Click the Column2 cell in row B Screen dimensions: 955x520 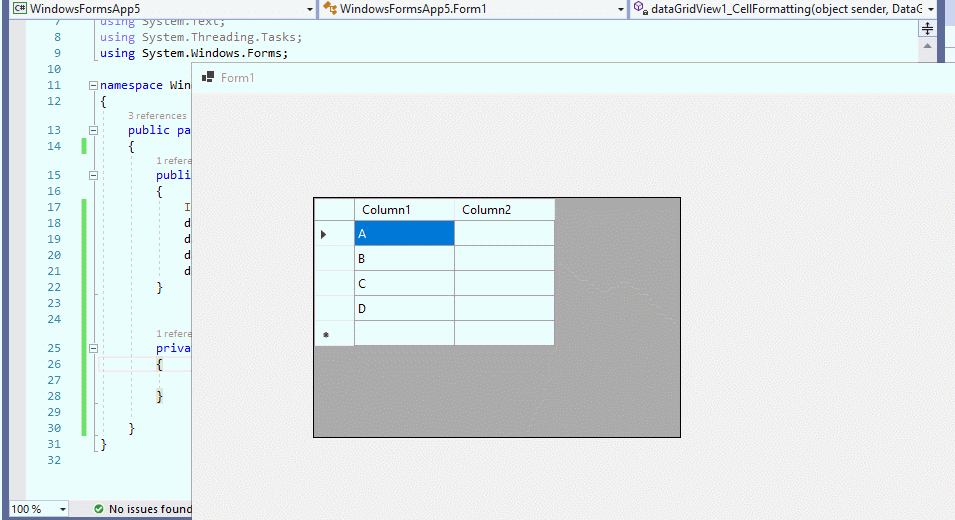point(504,258)
